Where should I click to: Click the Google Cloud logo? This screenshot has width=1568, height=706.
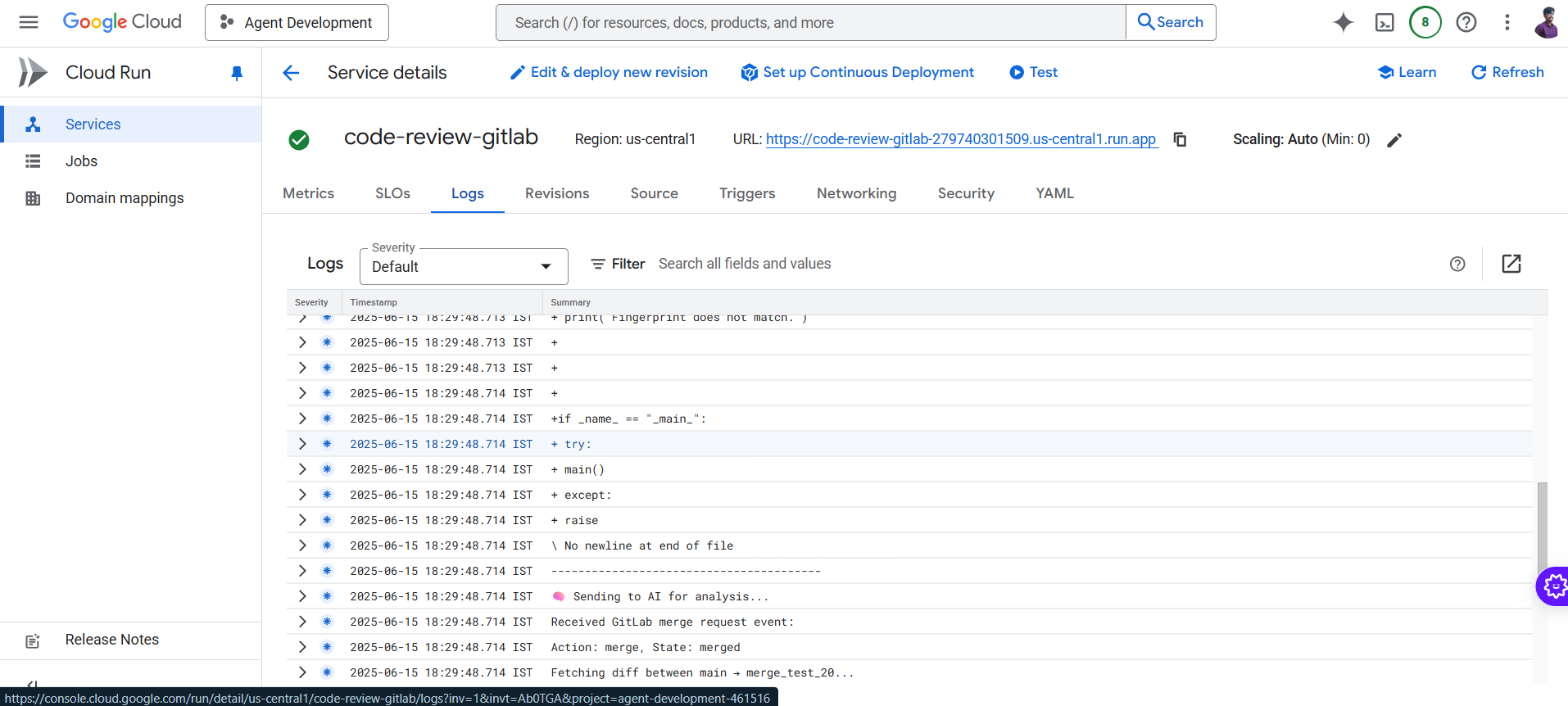coord(122,22)
